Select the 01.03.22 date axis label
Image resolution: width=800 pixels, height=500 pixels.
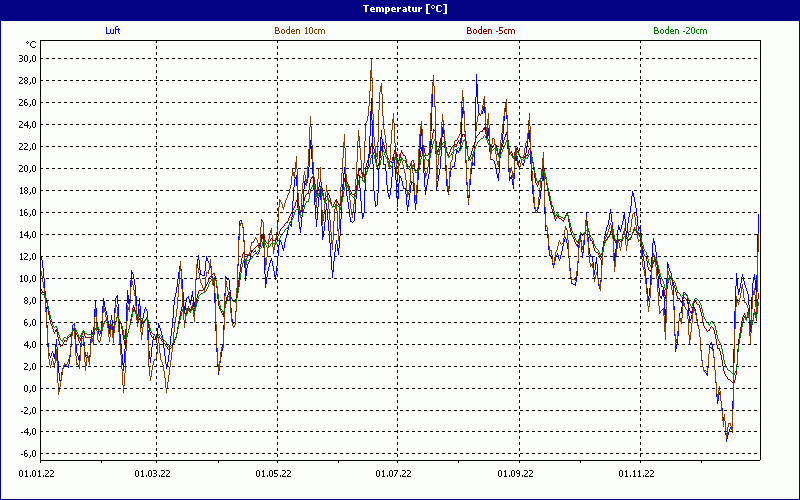tap(154, 473)
